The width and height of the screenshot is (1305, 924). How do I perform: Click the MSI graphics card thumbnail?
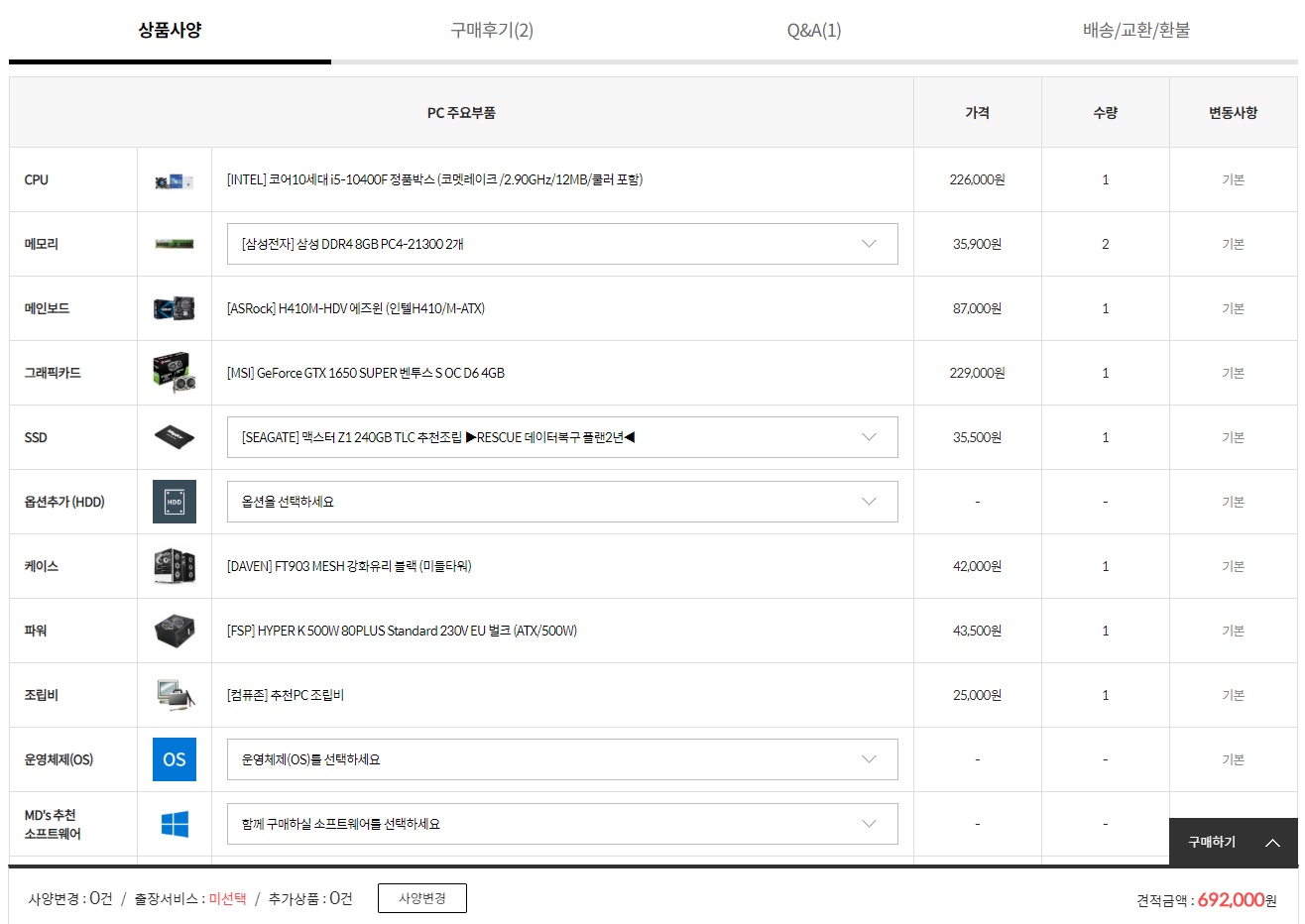175,373
